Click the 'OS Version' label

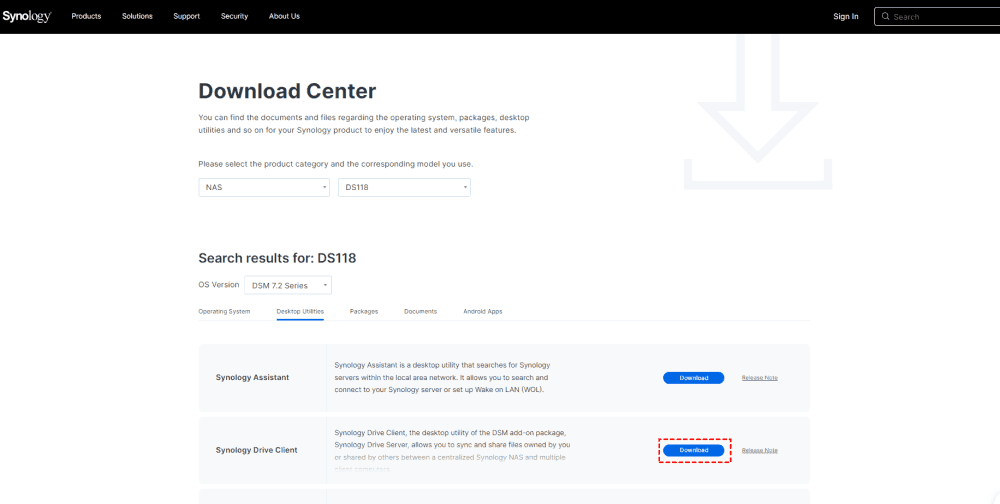[x=219, y=285]
